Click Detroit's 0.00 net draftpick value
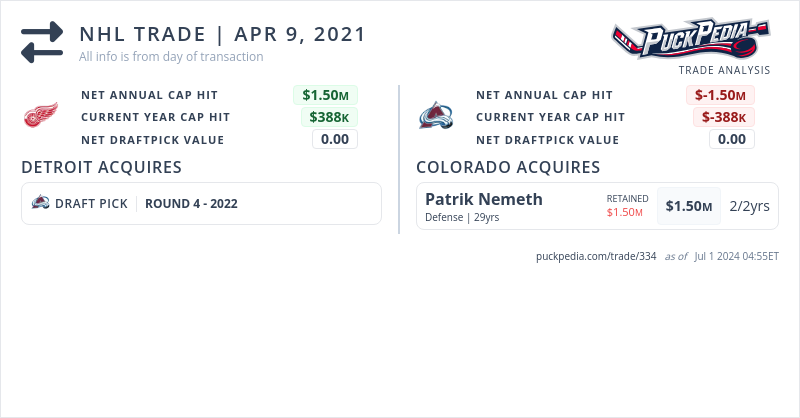This screenshot has width=800, height=418. tap(335, 139)
